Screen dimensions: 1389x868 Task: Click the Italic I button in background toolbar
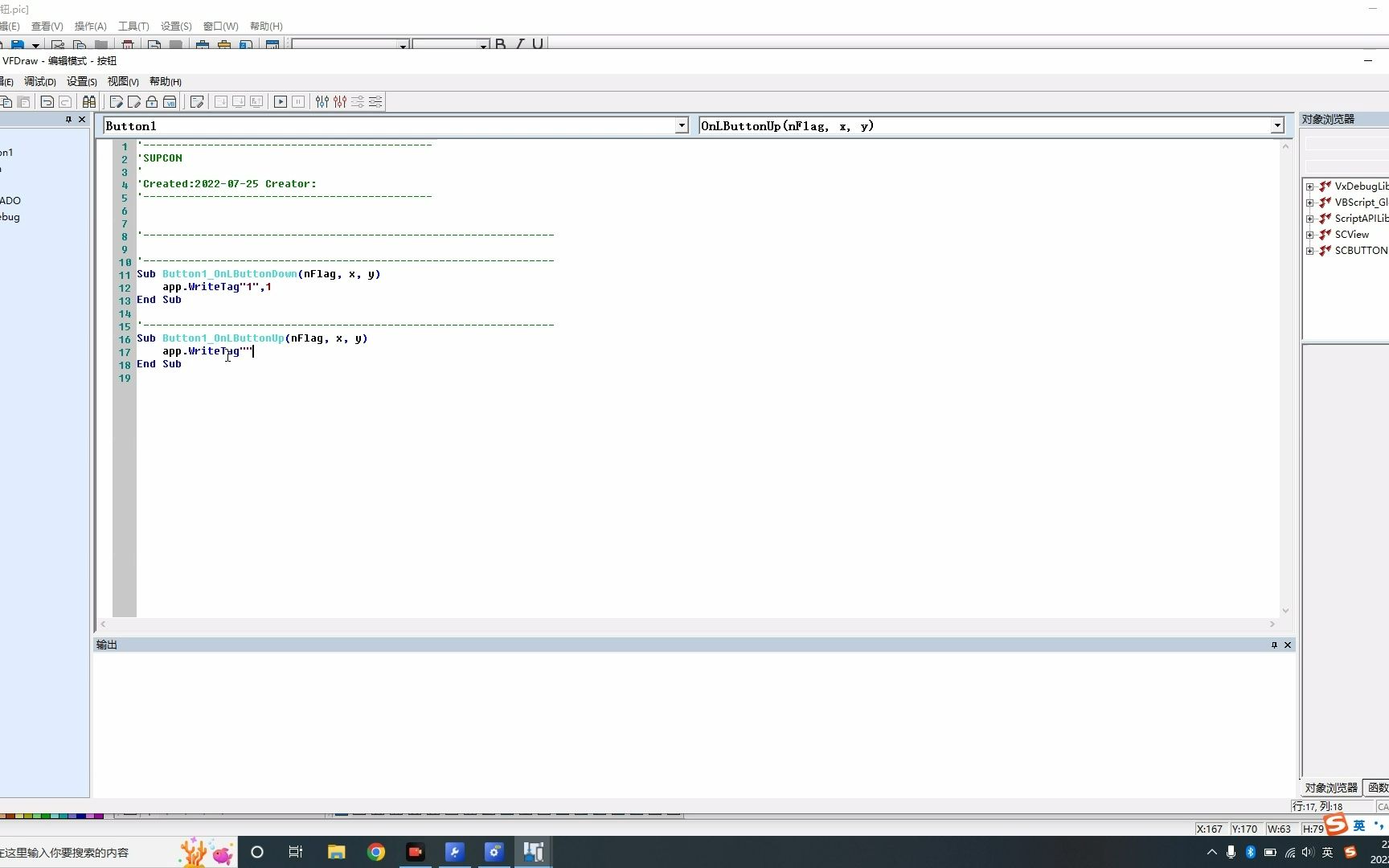[x=519, y=44]
